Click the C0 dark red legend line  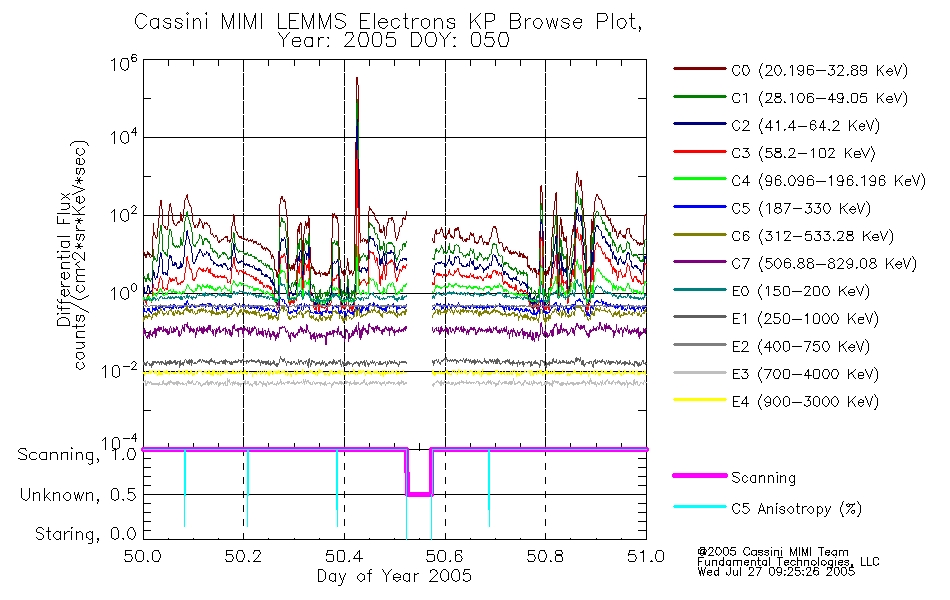pyautogui.click(x=700, y=69)
